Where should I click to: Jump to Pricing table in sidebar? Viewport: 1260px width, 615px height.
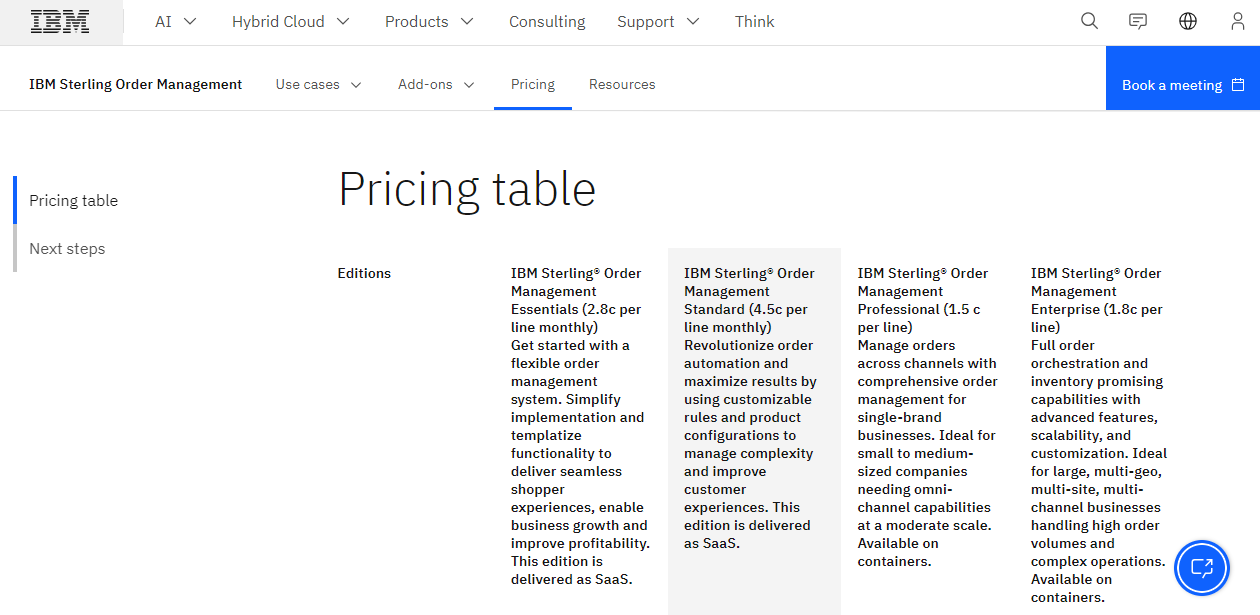point(74,200)
